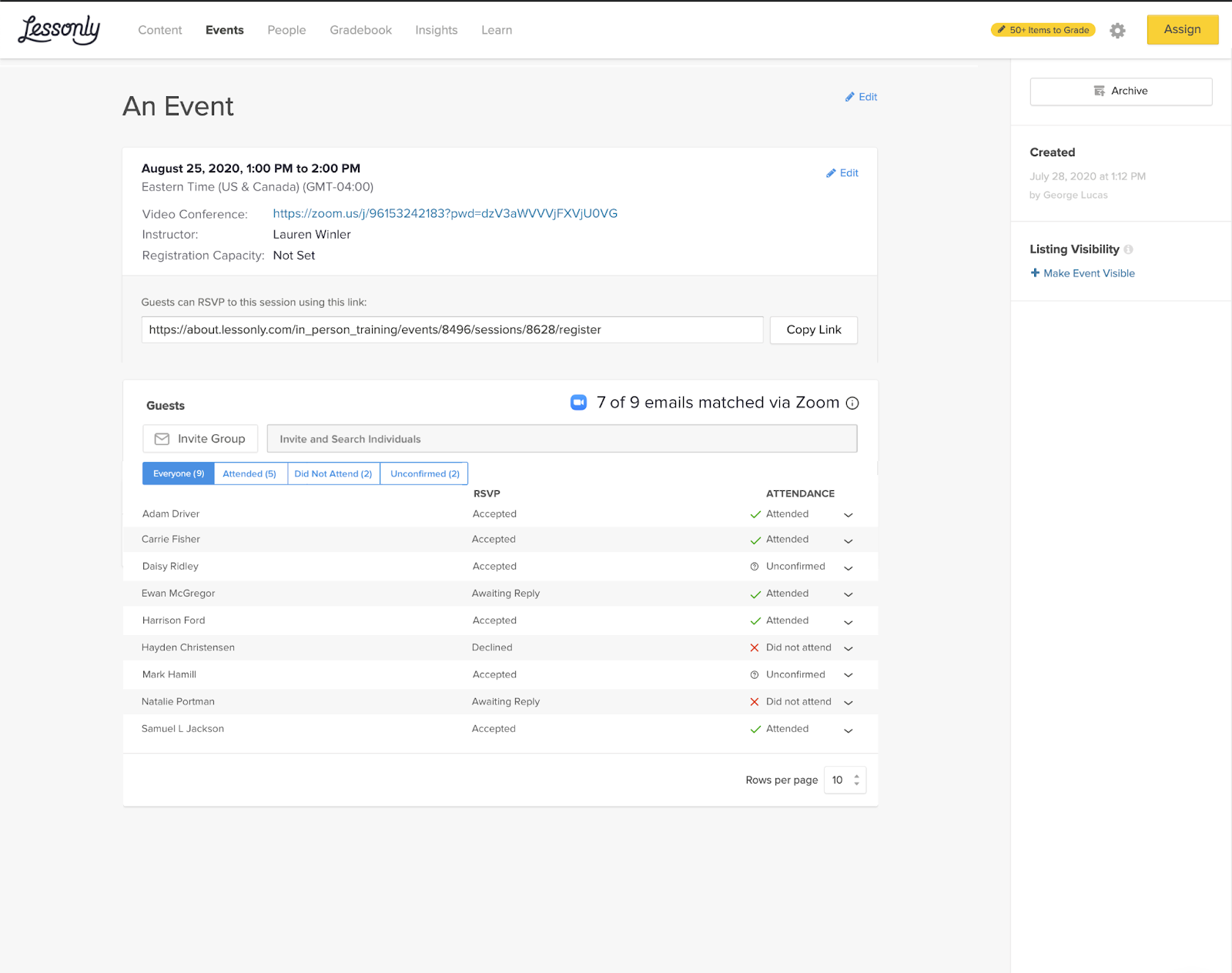The height and width of the screenshot is (973, 1232).
Task: Click green checkmark for Ewan McGregor
Action: click(755, 594)
